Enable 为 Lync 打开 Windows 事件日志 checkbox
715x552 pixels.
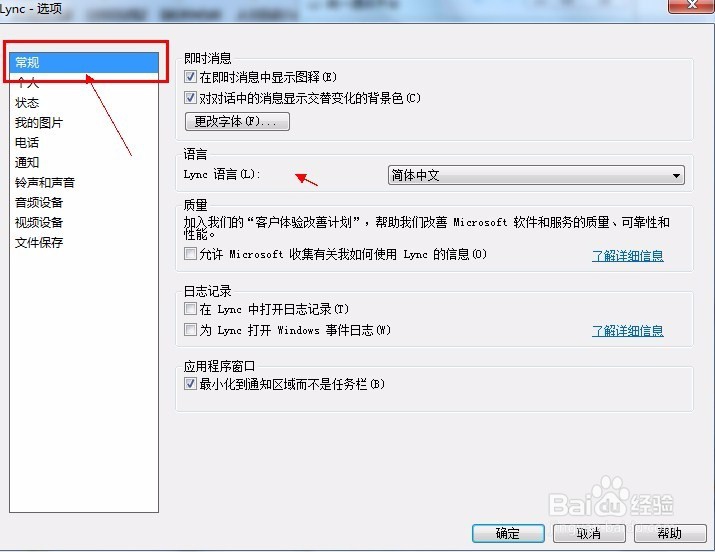[x=190, y=330]
